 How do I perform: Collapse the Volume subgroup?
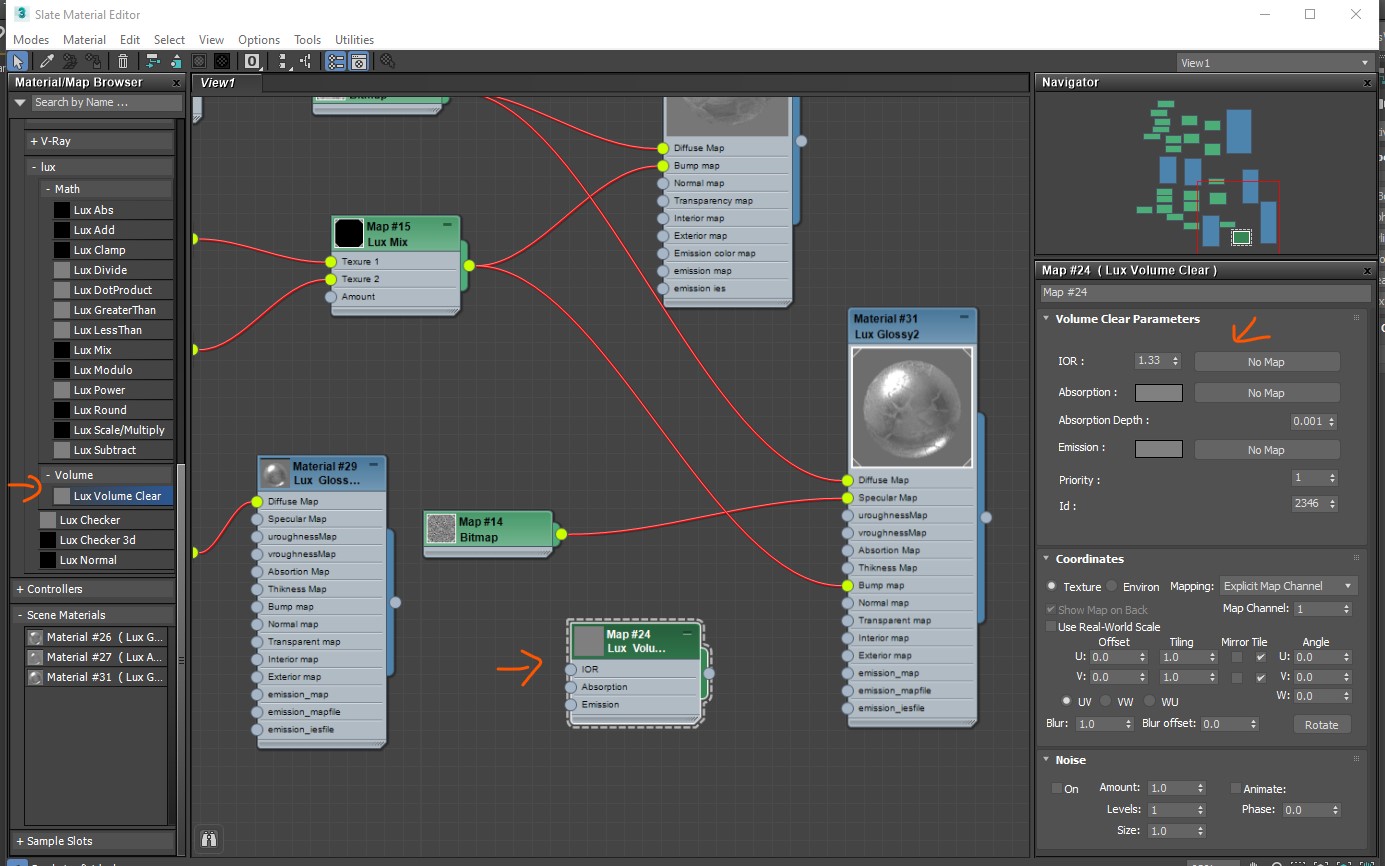click(48, 475)
